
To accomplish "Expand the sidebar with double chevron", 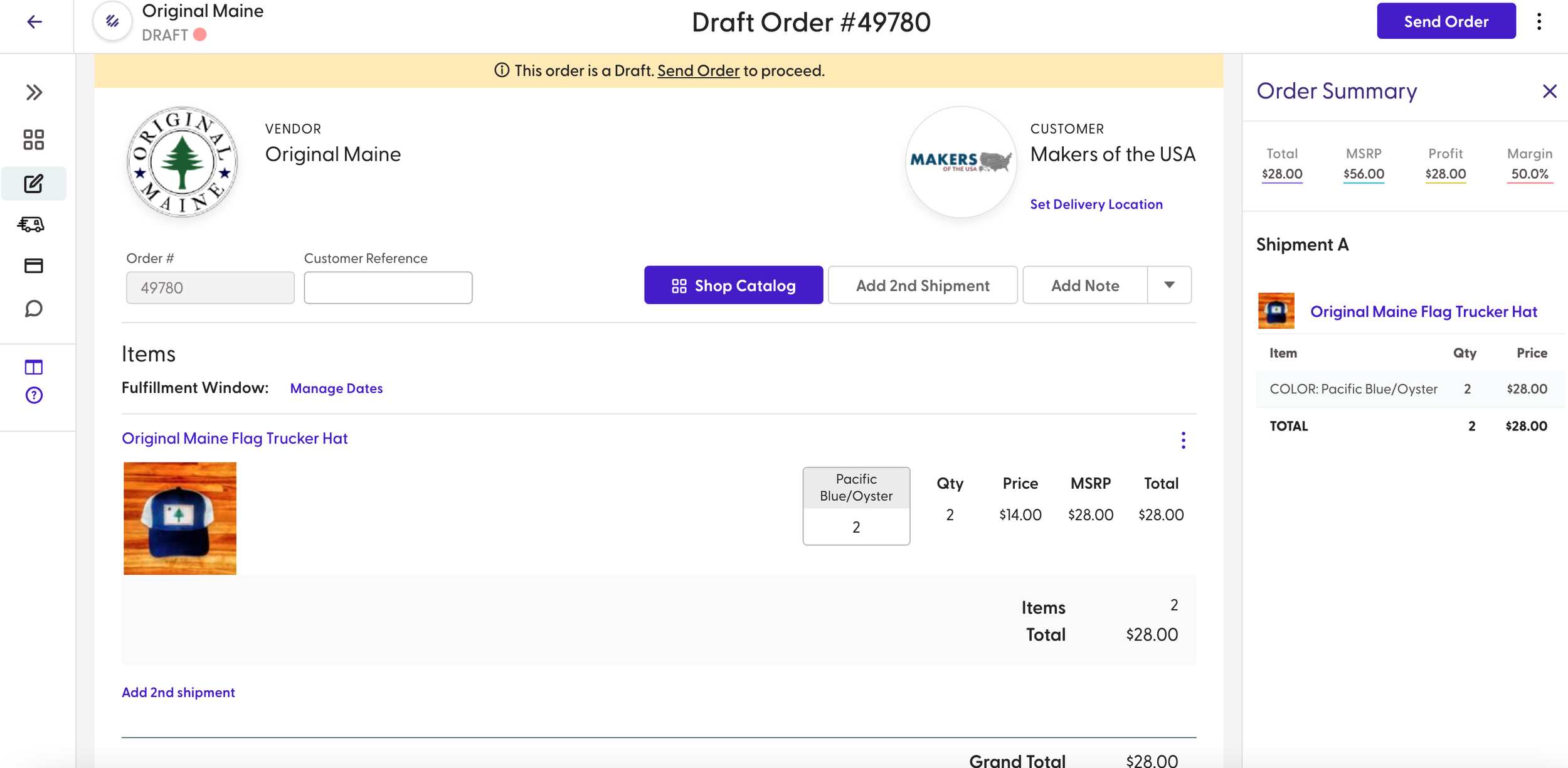I will [34, 93].
